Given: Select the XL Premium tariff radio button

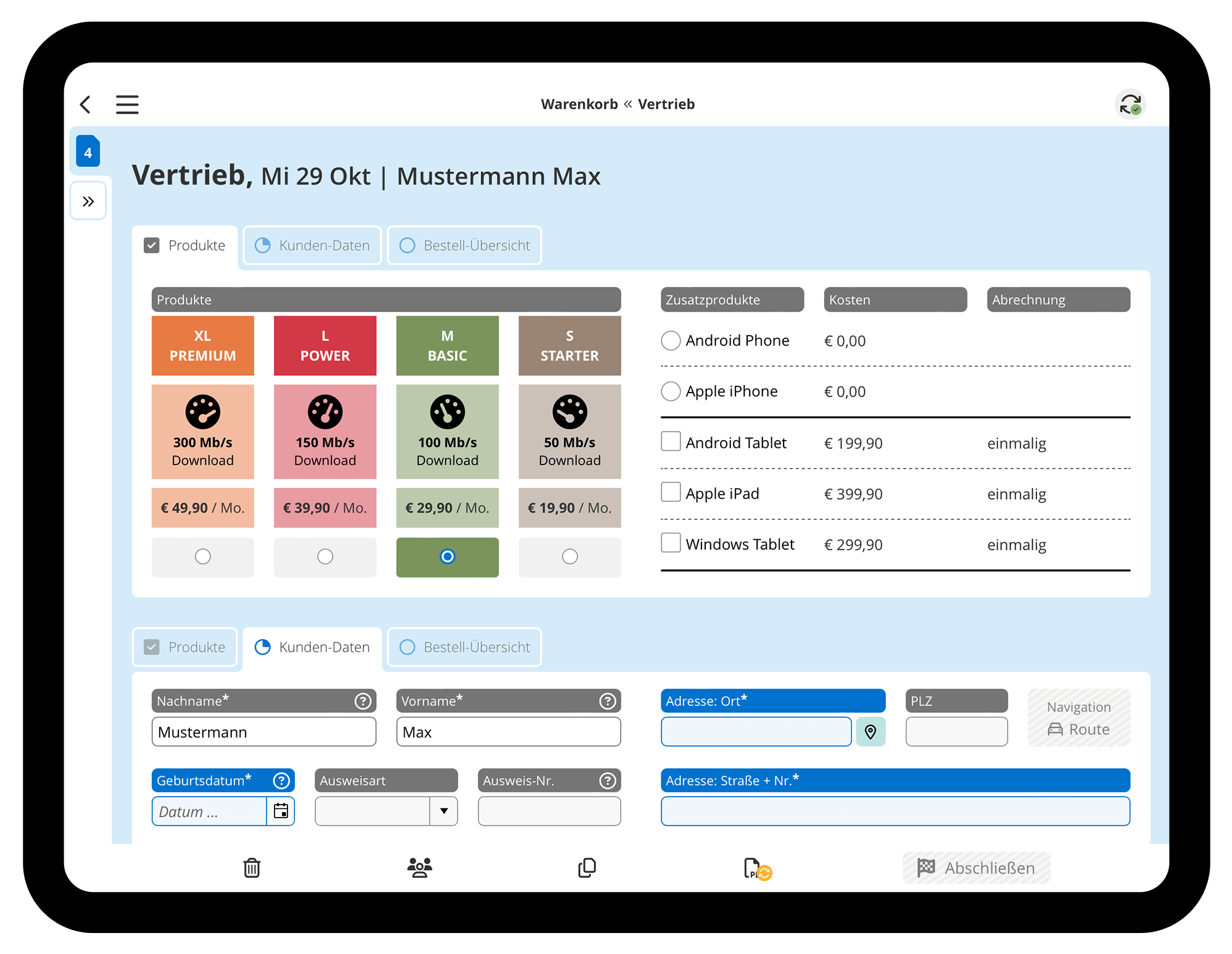Looking at the screenshot, I should [x=202, y=556].
